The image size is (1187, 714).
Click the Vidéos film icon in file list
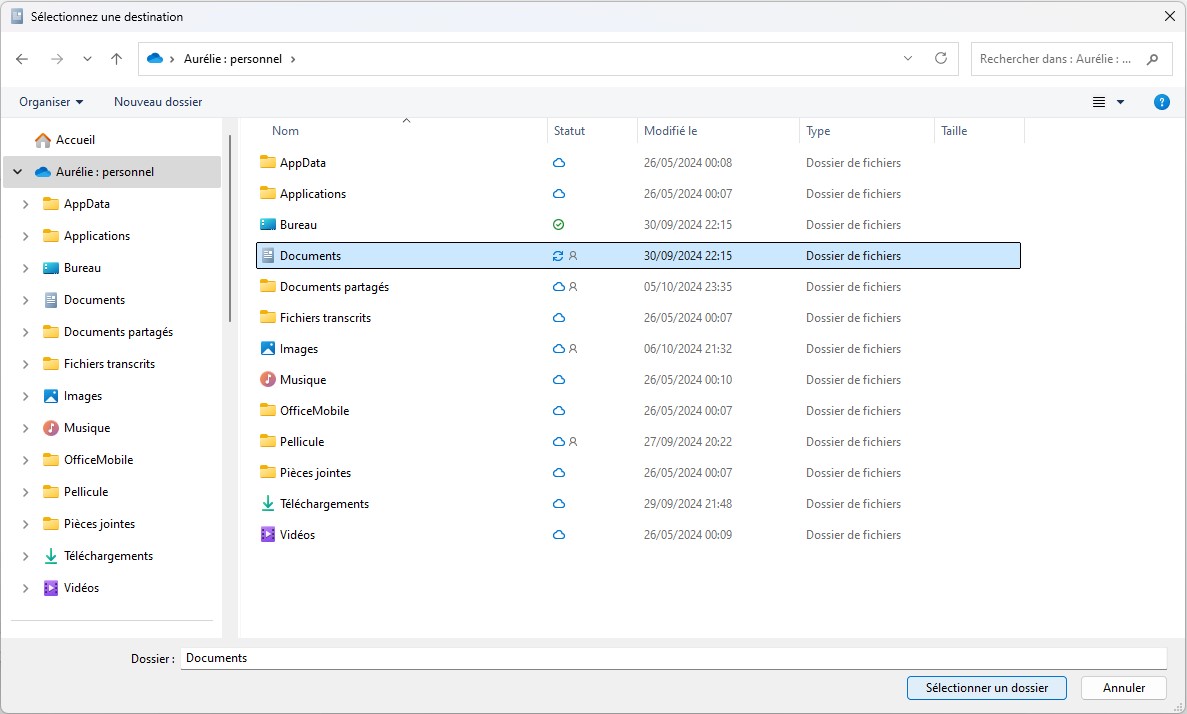click(x=267, y=535)
